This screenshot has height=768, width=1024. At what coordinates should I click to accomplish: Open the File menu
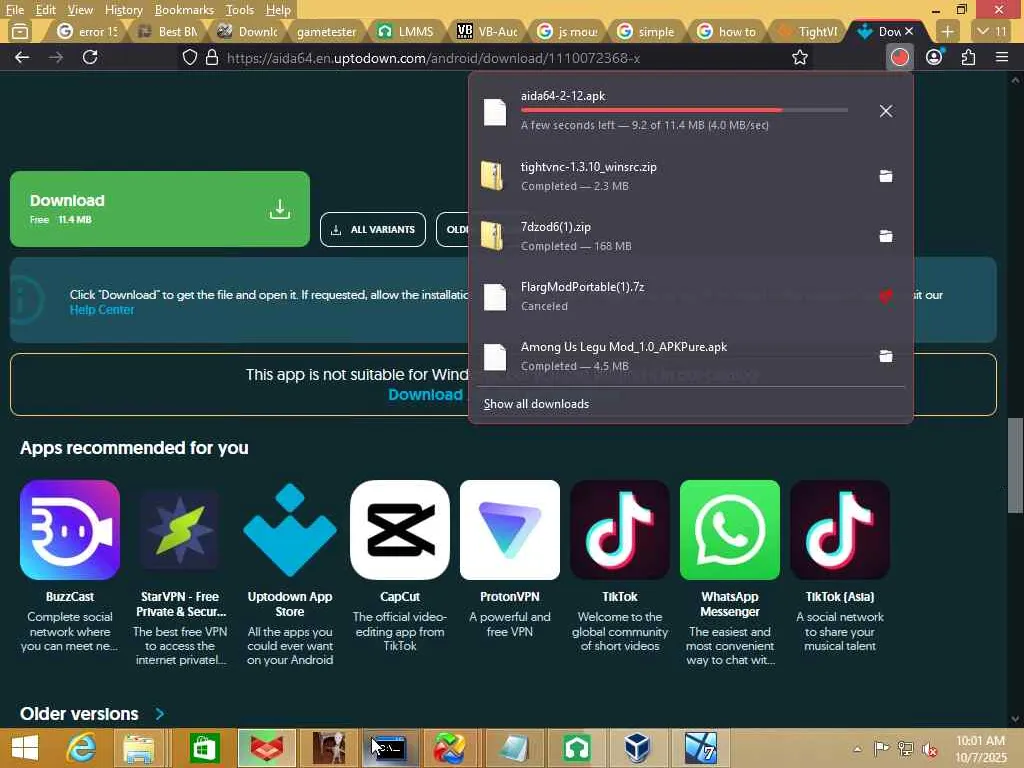click(14, 10)
